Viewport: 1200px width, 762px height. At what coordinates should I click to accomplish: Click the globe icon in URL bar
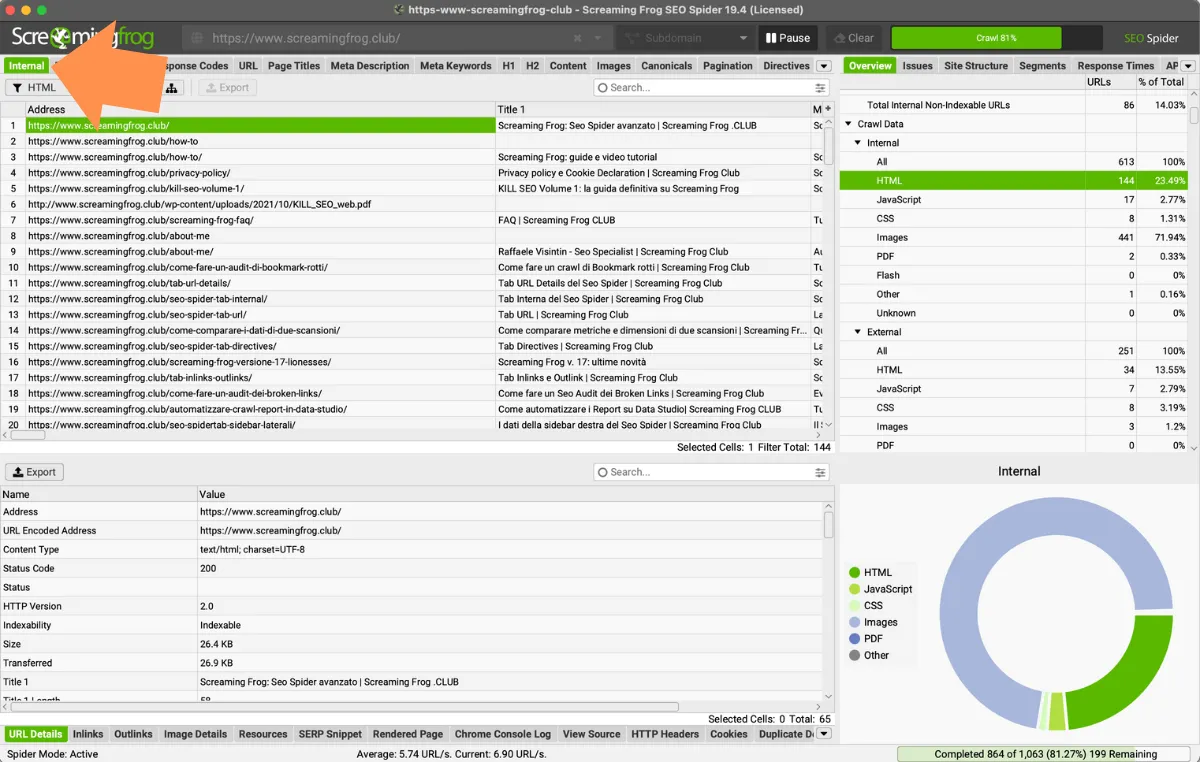pos(197,38)
